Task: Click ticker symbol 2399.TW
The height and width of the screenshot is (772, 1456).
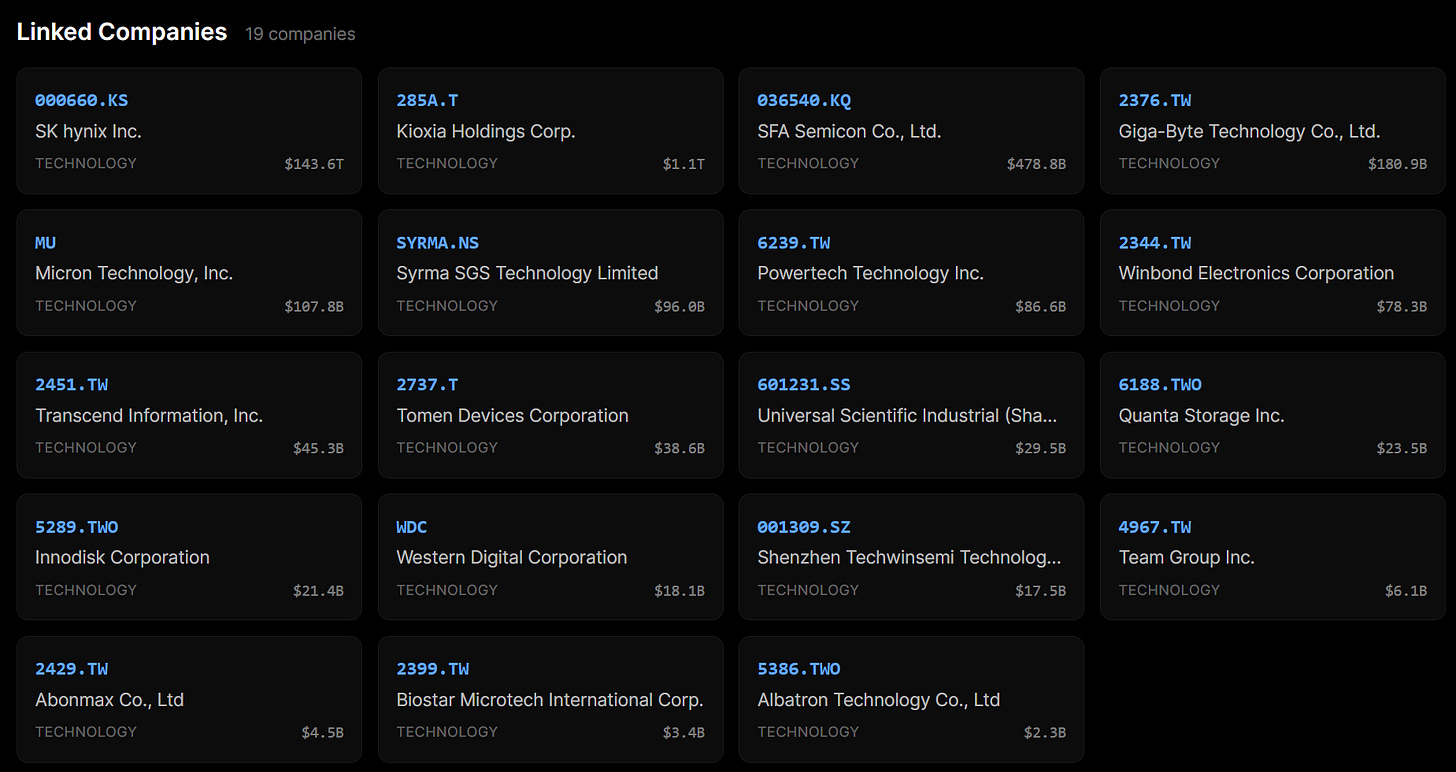Action: coord(433,669)
